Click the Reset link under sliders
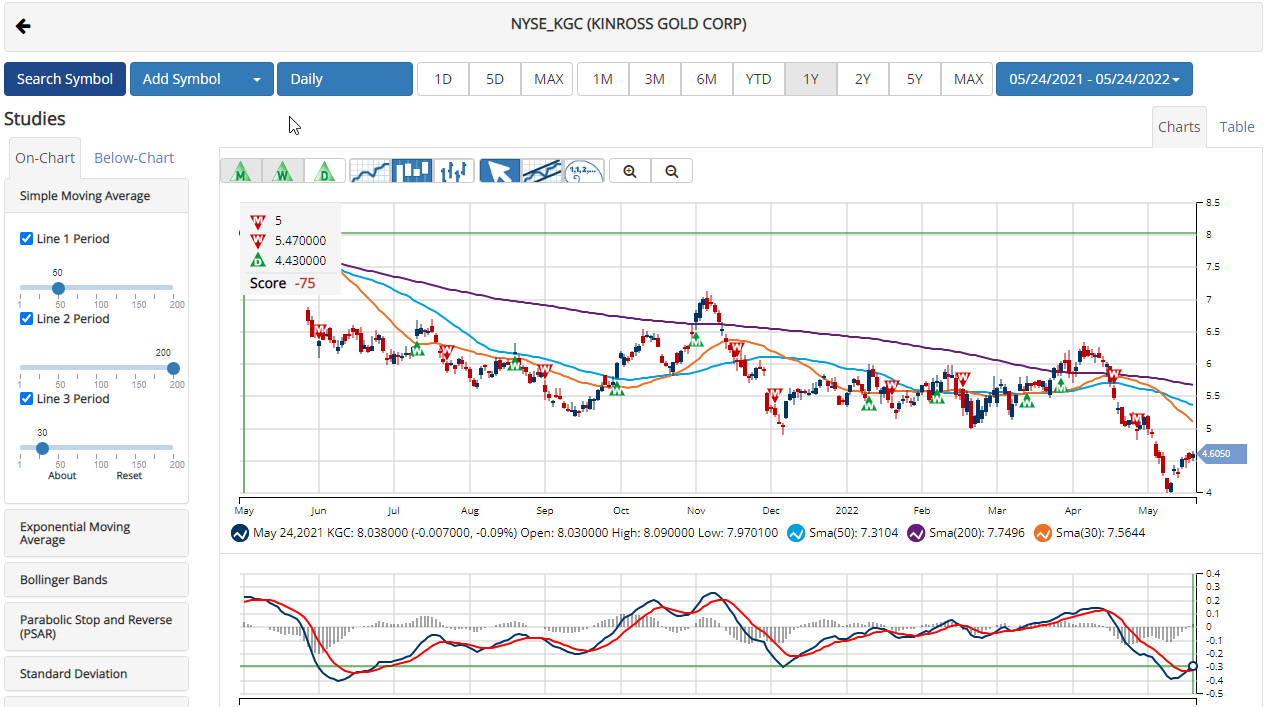1265x707 pixels. (129, 476)
